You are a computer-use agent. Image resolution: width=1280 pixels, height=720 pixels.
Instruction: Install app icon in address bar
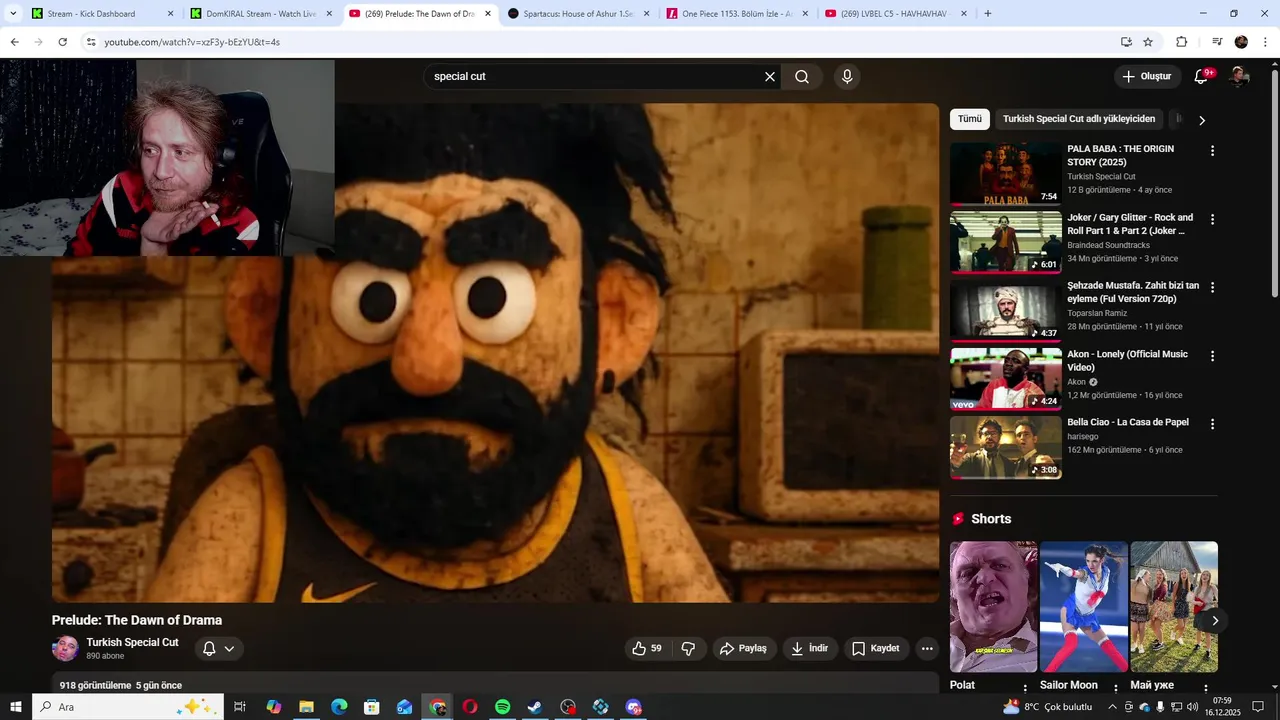coord(1126,42)
